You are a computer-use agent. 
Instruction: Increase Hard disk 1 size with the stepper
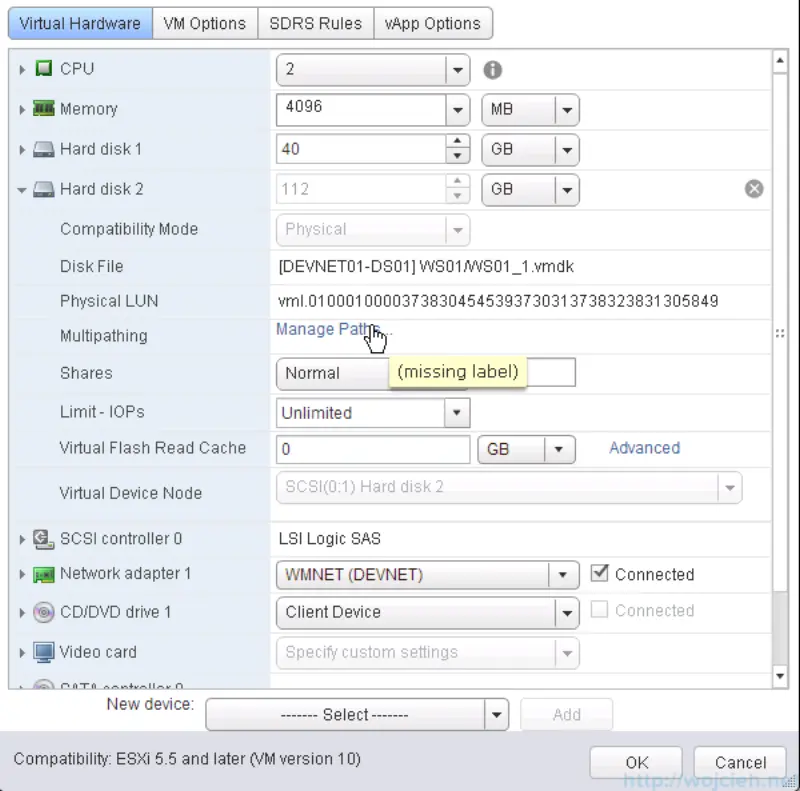coord(458,143)
